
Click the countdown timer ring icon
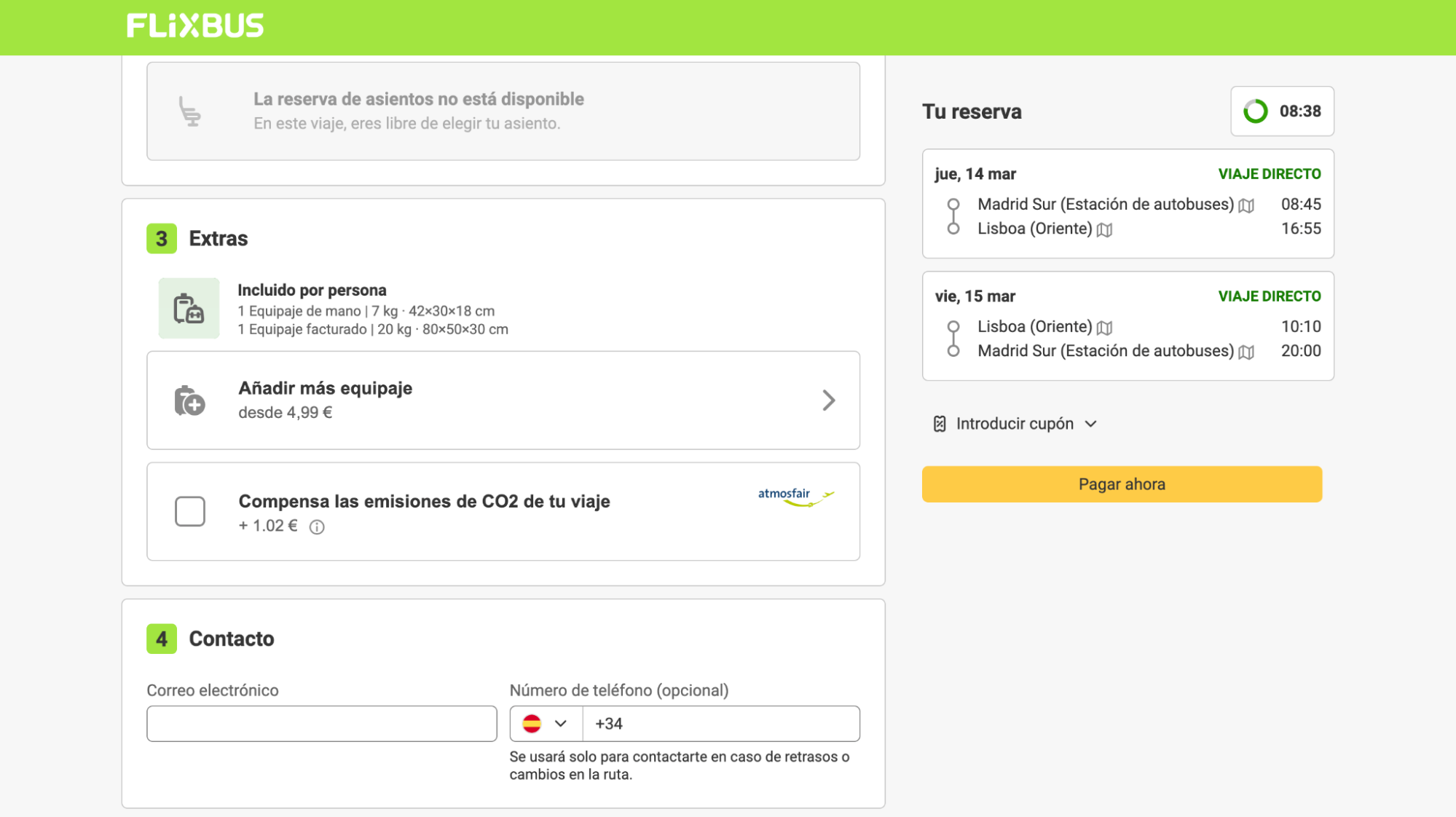[1255, 111]
